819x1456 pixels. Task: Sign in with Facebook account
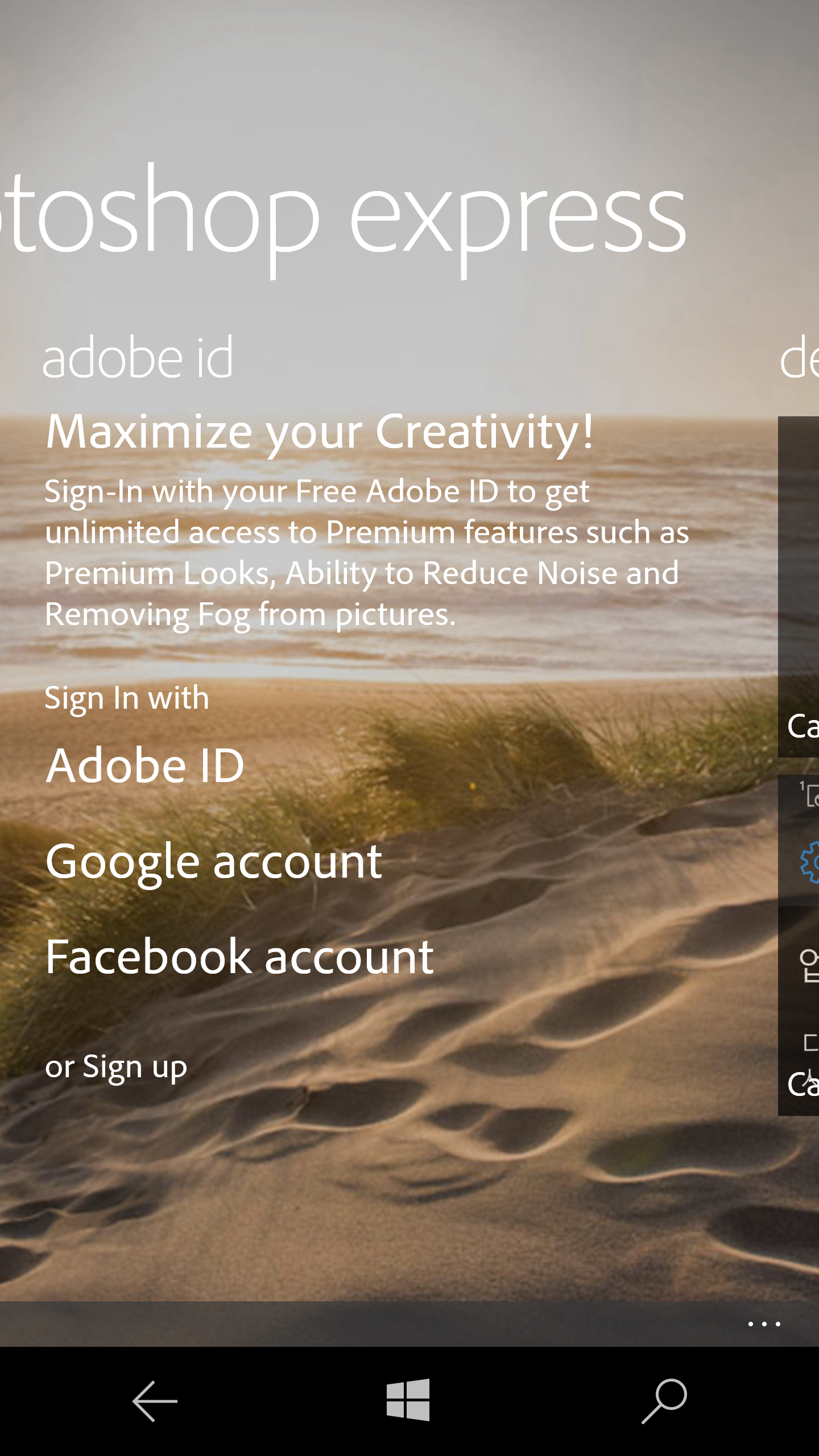239,957
